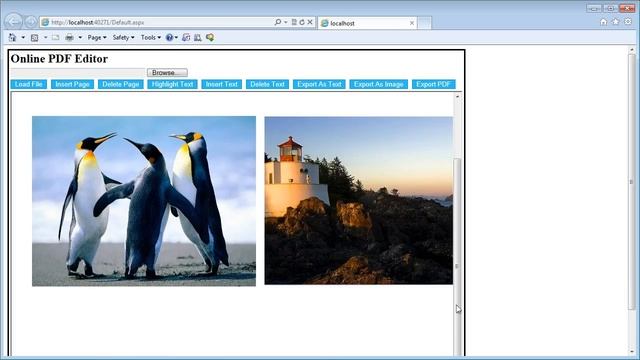Open the Tools gear icon at top right
The height and width of the screenshot is (360, 640).
(x=628, y=22)
